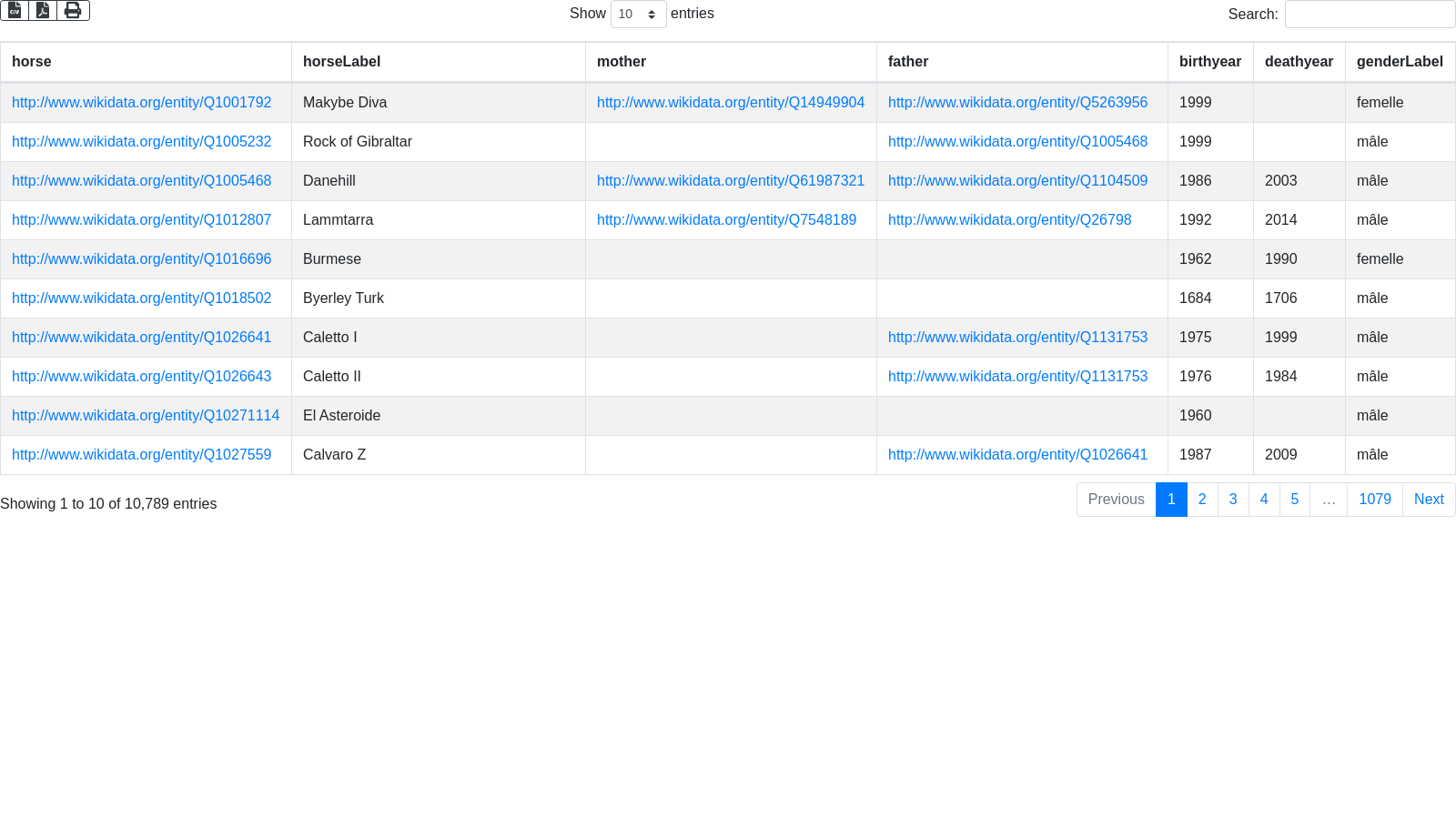Jump to last page 1079
1456x819 pixels.
[1374, 500]
